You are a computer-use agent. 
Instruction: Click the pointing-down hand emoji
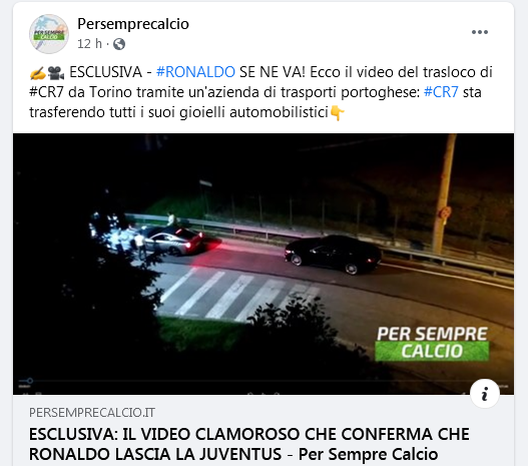[x=337, y=113]
